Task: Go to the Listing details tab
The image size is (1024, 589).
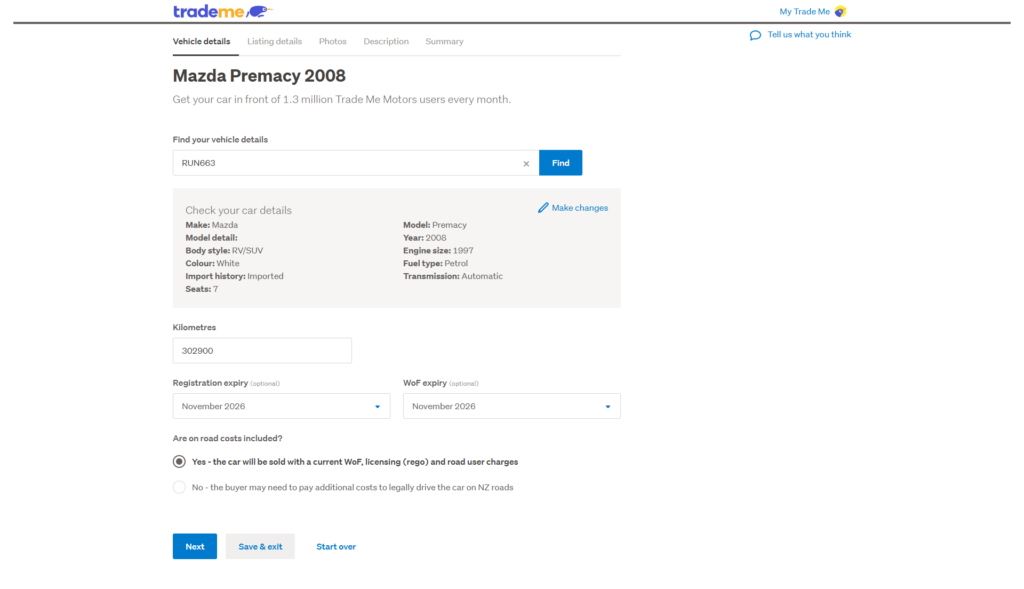Action: click(274, 41)
